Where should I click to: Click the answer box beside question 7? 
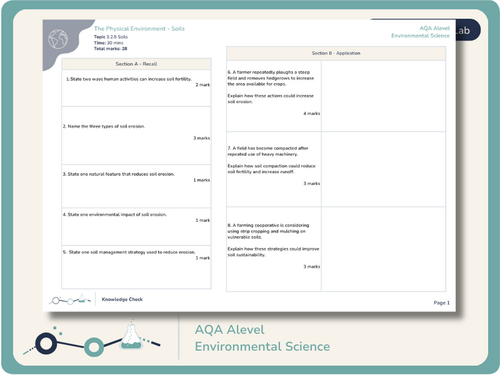[384, 169]
